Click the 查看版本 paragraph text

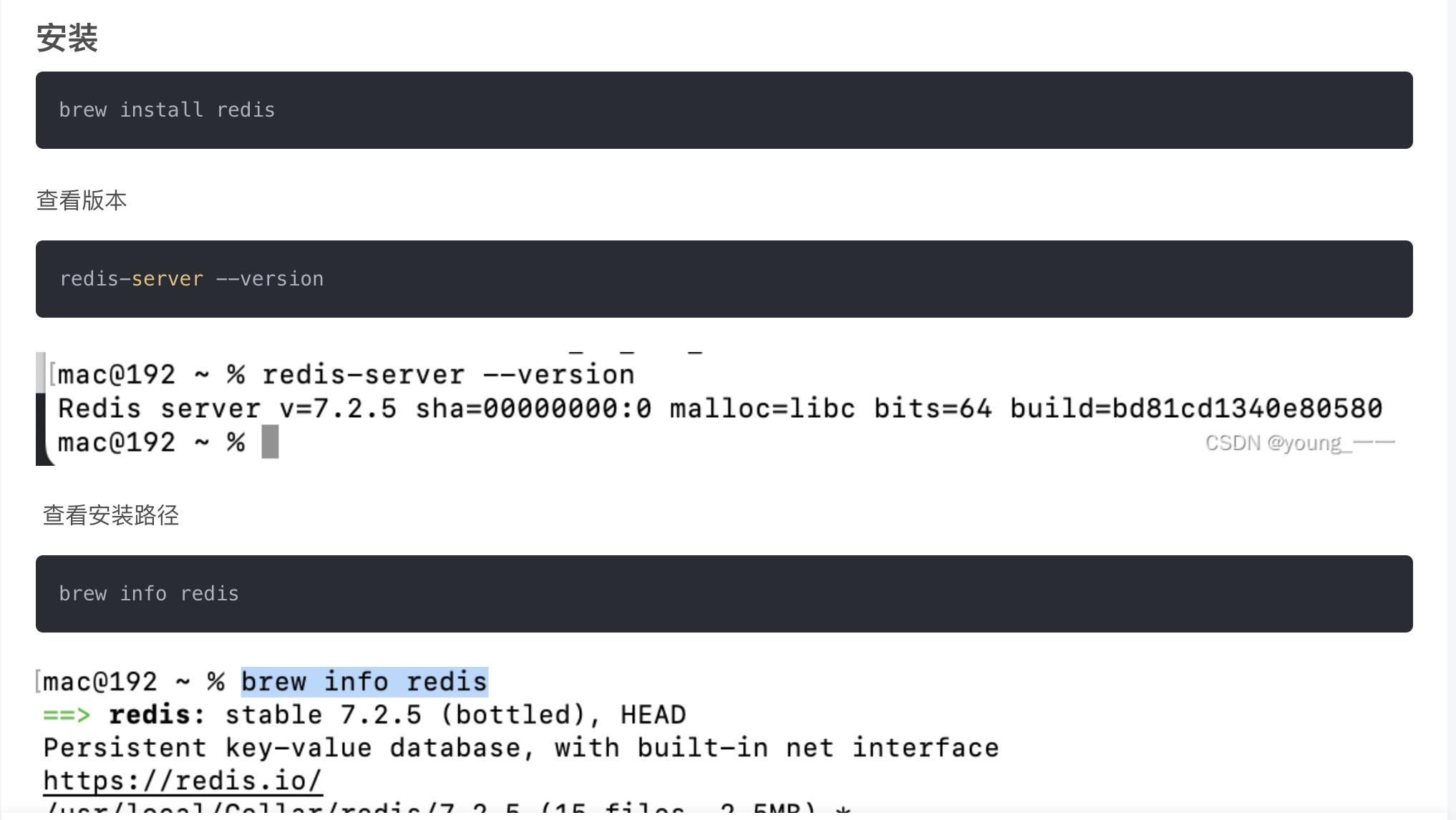[82, 200]
